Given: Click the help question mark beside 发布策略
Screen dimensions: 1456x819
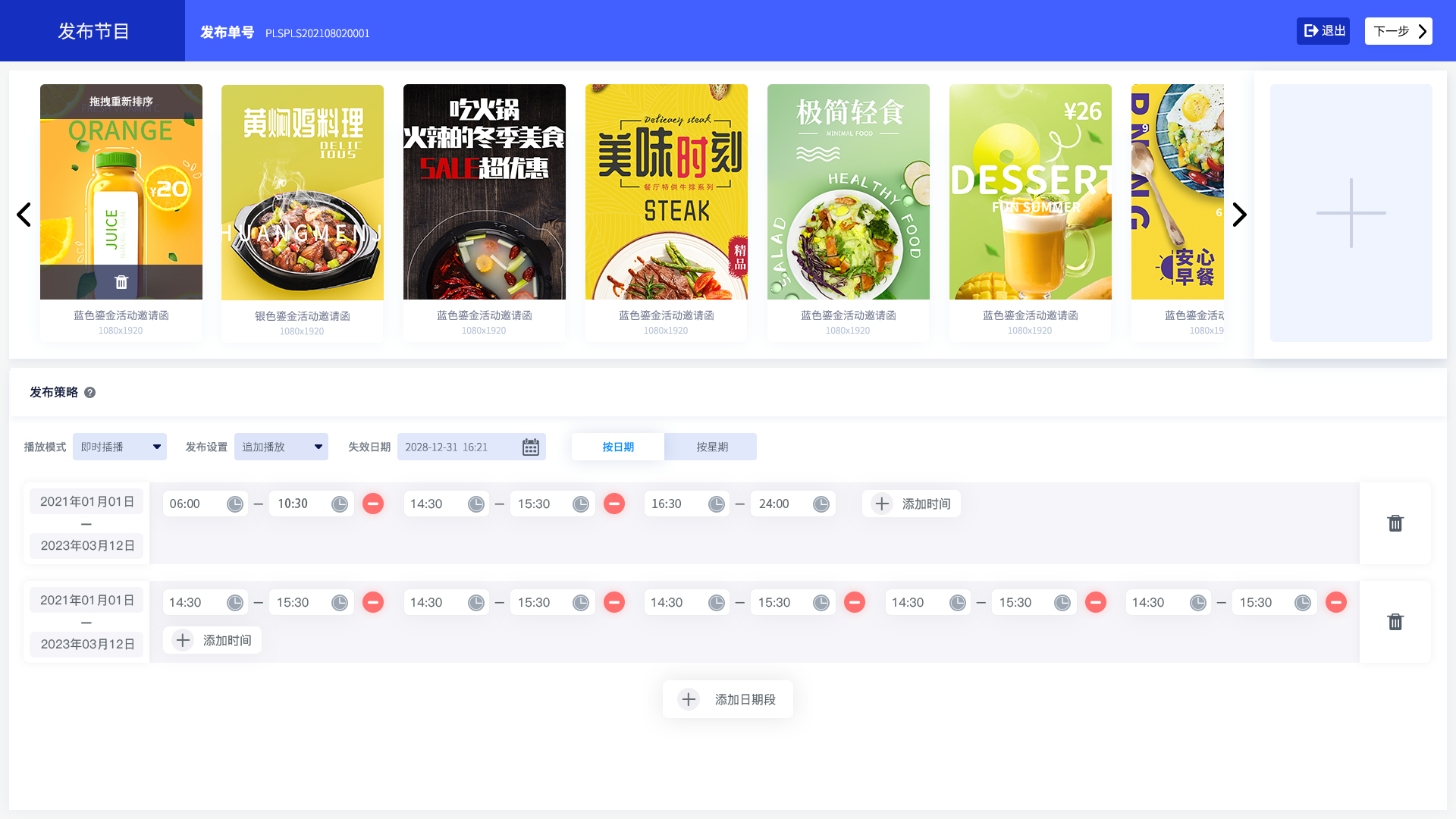Looking at the screenshot, I should [89, 392].
